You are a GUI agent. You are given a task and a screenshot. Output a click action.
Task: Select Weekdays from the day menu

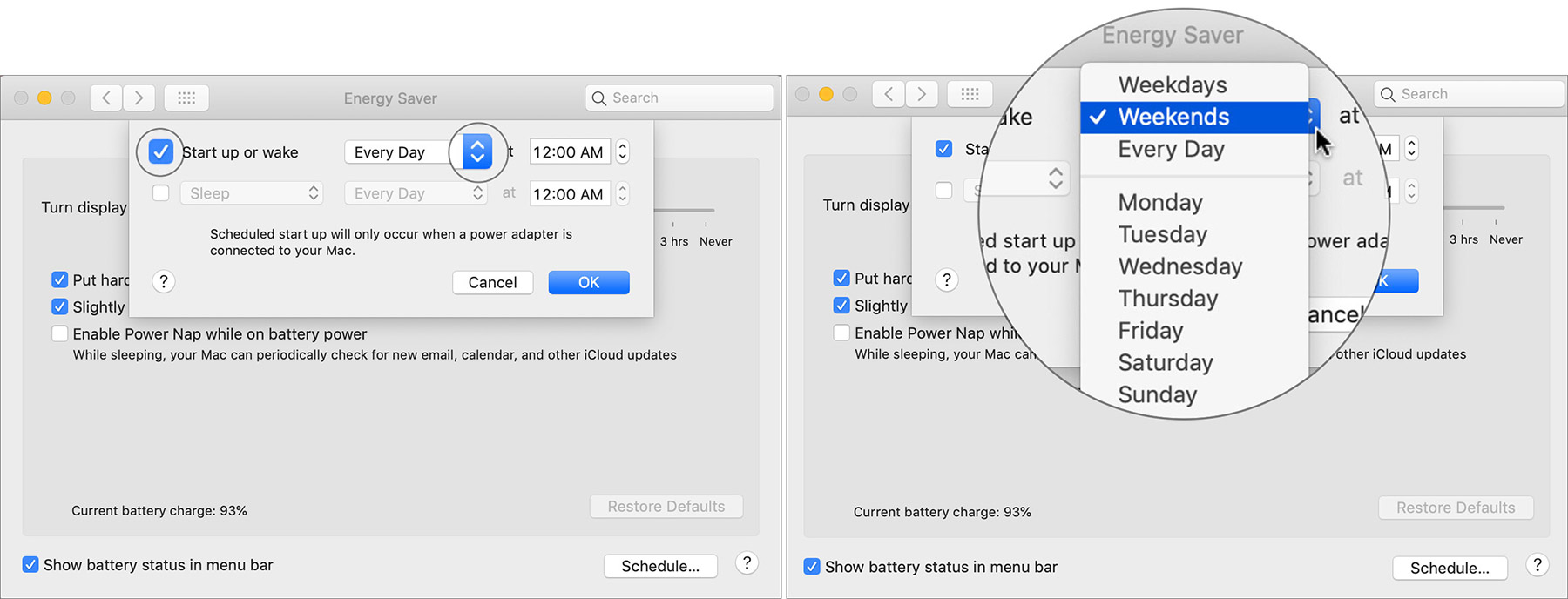pos(1172,84)
